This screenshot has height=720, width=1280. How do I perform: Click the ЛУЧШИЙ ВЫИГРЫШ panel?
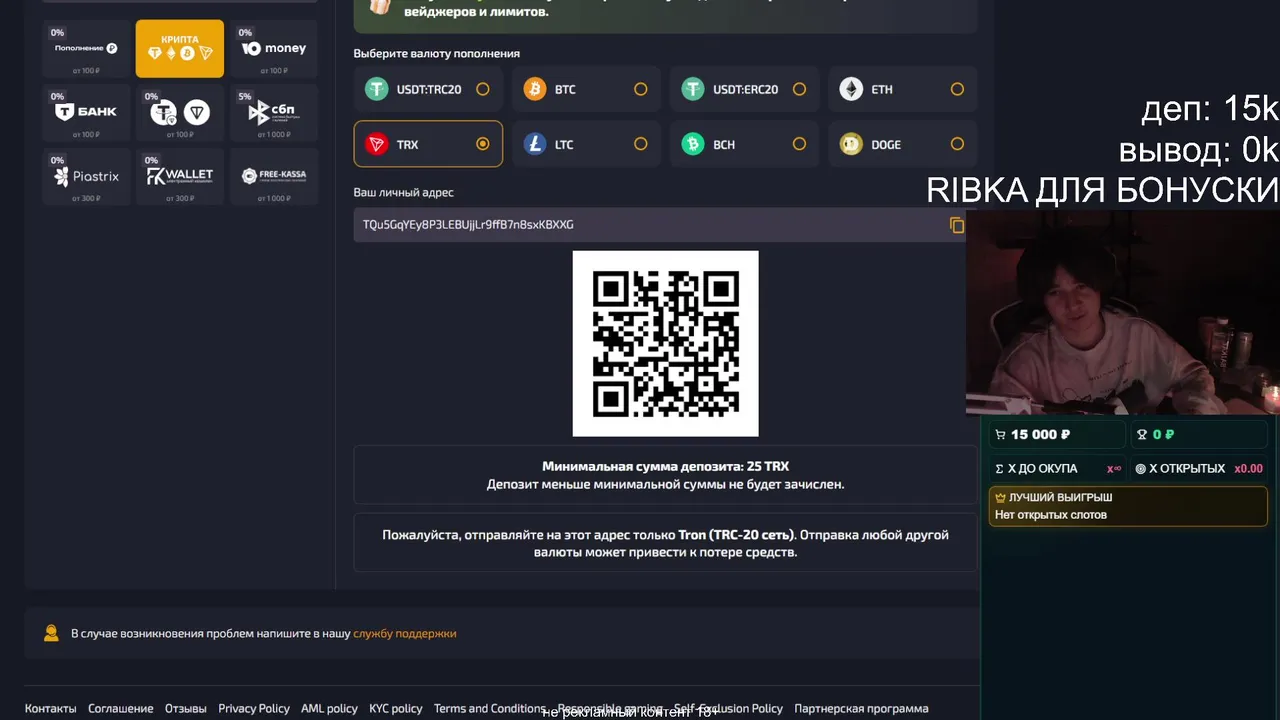(1128, 506)
